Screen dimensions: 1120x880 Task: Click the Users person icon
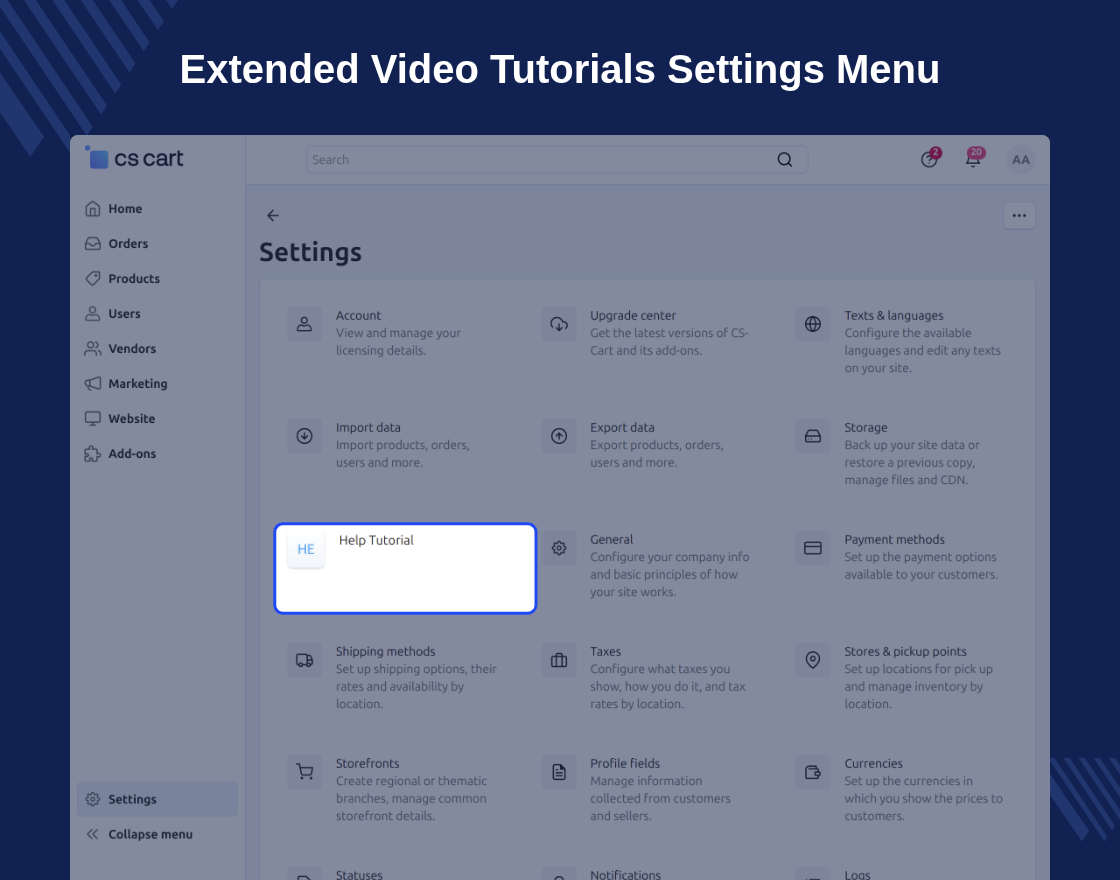pos(93,314)
